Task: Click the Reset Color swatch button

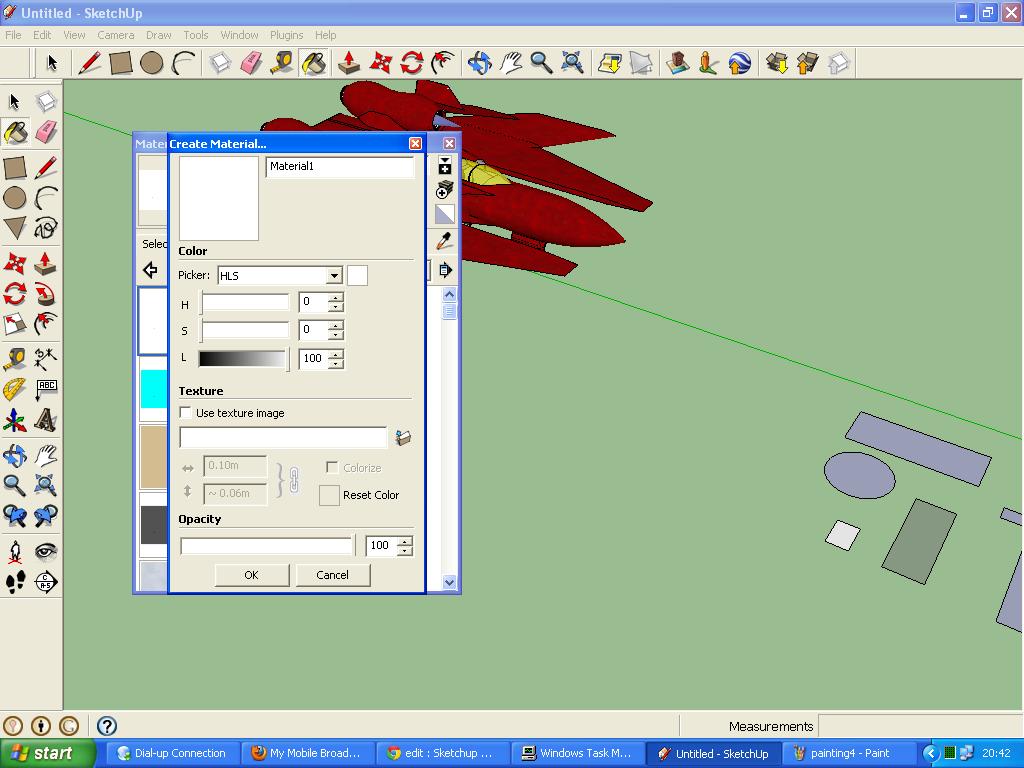Action: tap(329, 495)
